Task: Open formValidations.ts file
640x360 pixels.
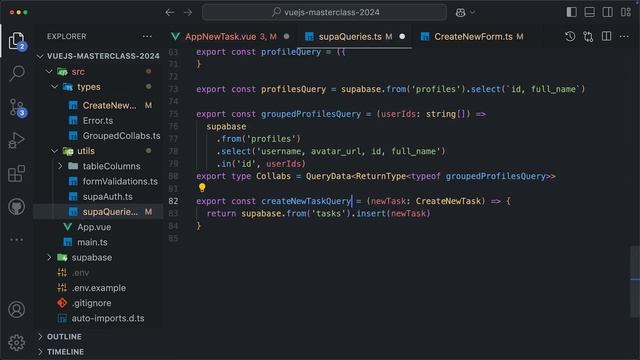Action: click(x=98, y=181)
